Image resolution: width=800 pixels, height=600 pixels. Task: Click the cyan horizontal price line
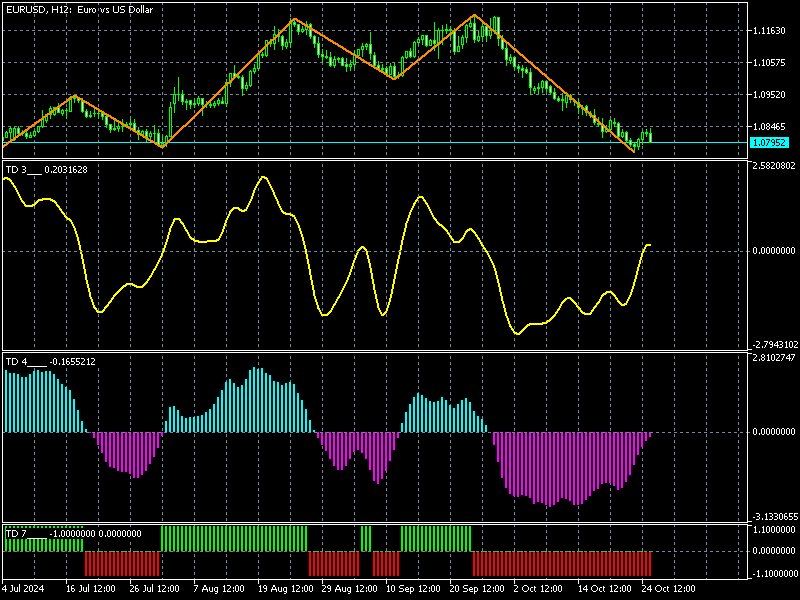[x=375, y=143]
